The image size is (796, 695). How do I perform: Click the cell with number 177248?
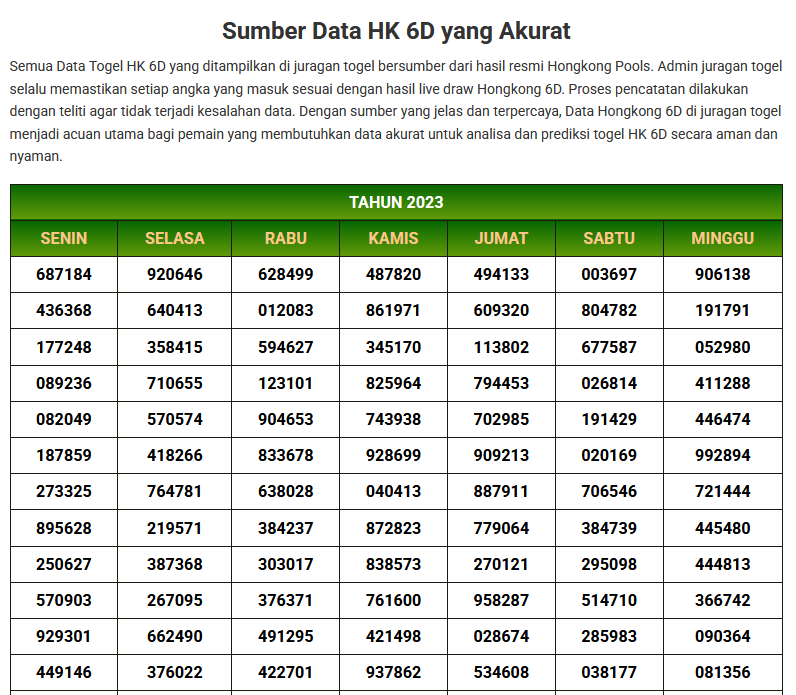64,347
